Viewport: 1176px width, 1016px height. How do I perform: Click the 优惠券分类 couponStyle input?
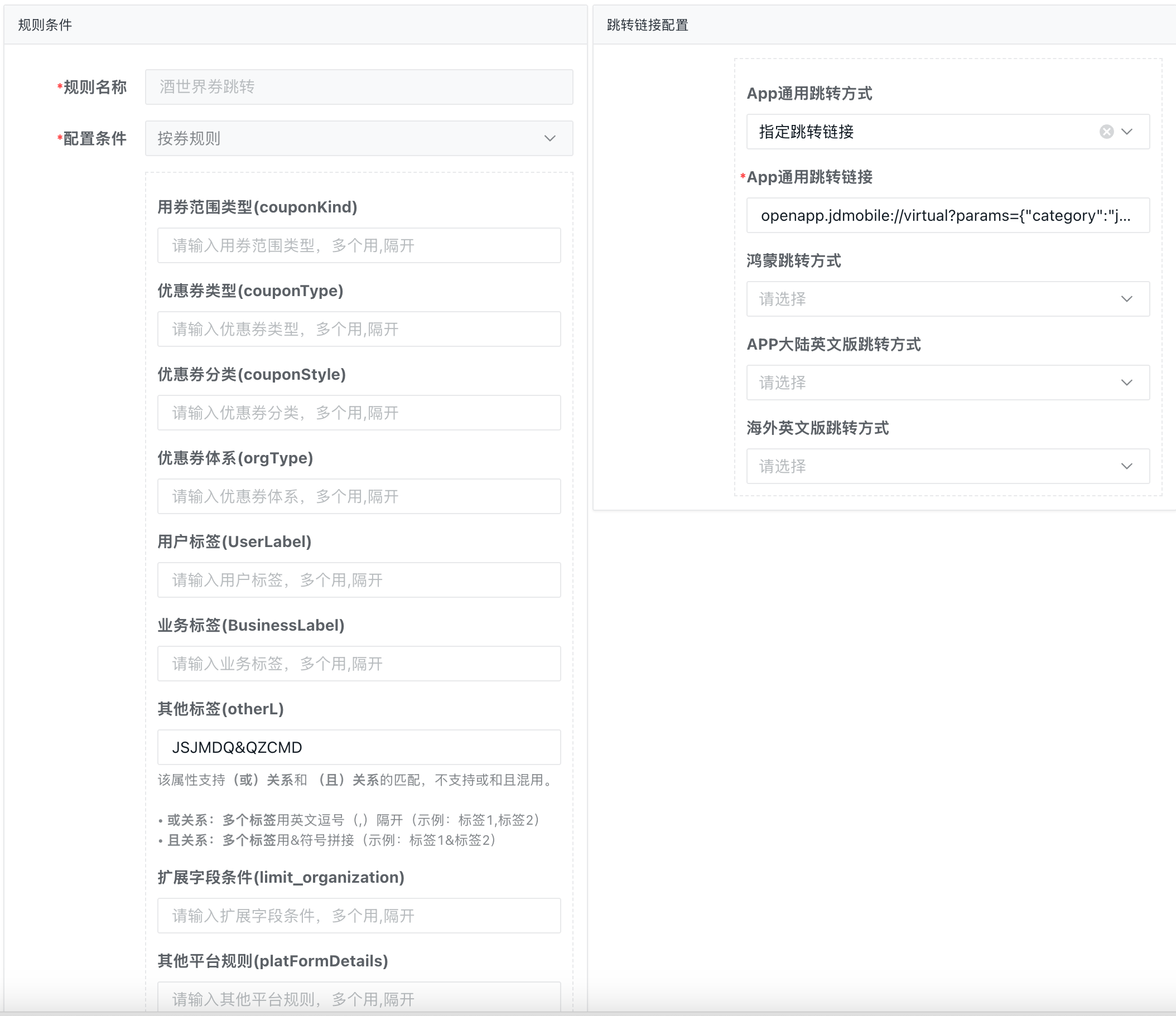pyautogui.click(x=359, y=413)
